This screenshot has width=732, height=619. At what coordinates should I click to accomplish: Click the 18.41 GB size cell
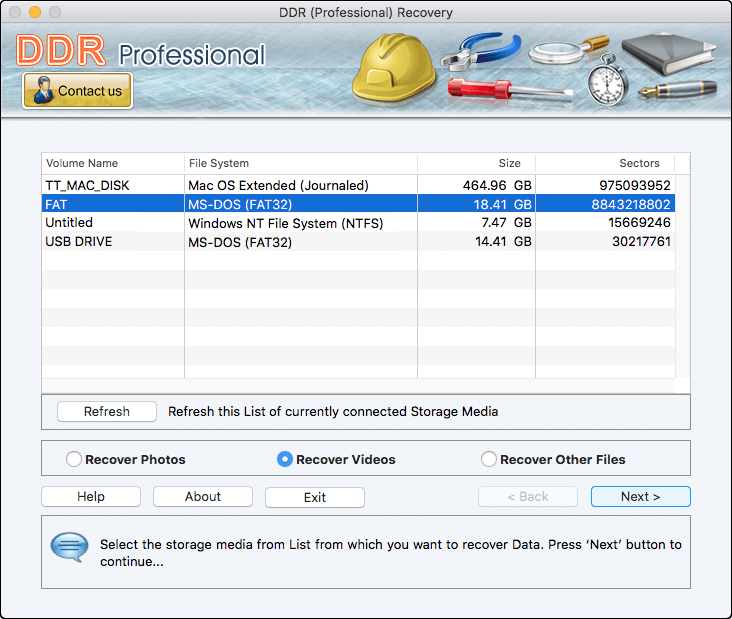click(476, 204)
